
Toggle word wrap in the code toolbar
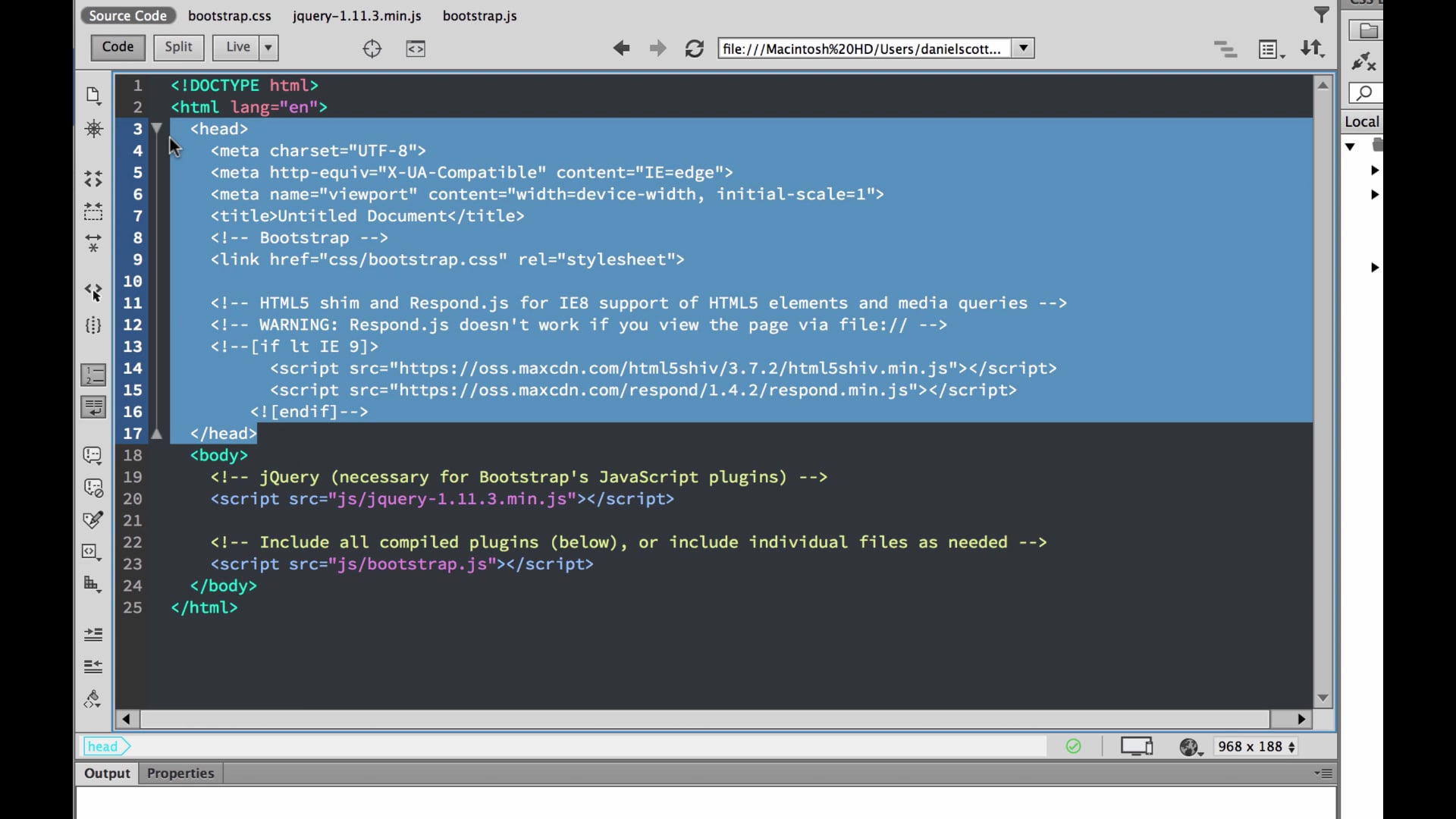pos(93,407)
